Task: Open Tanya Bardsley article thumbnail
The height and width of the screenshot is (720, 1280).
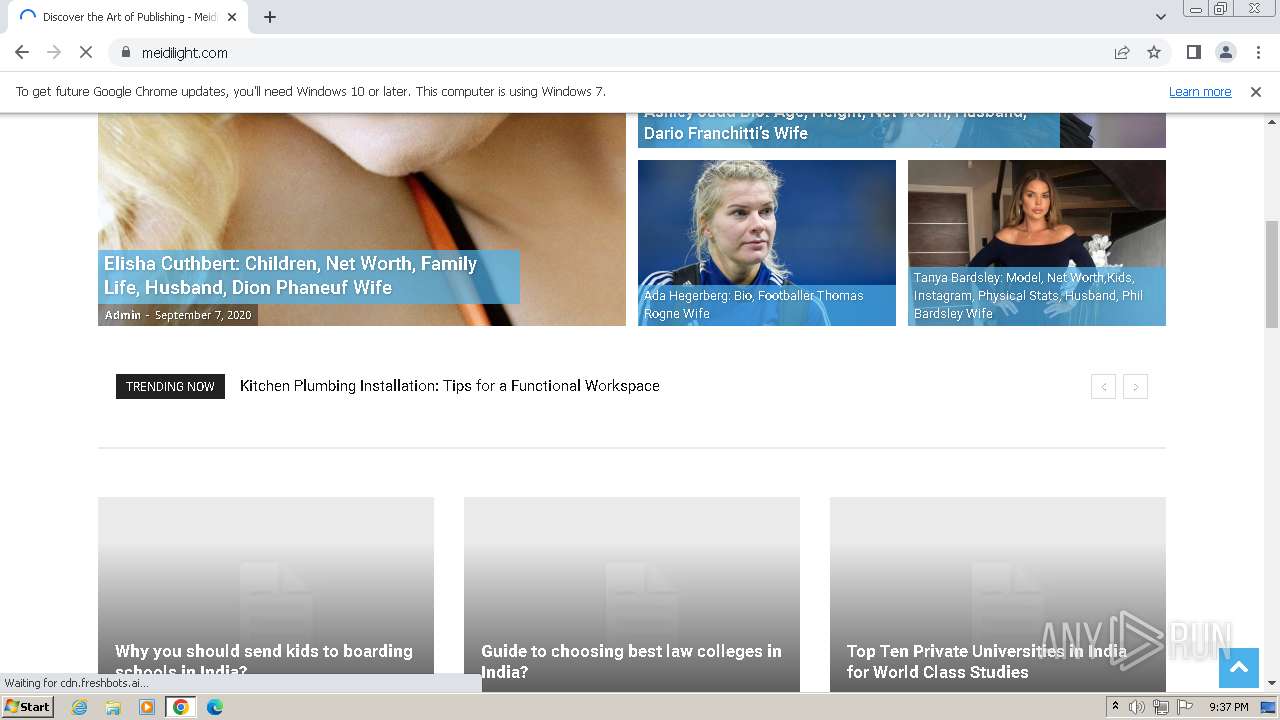Action: 1037,243
